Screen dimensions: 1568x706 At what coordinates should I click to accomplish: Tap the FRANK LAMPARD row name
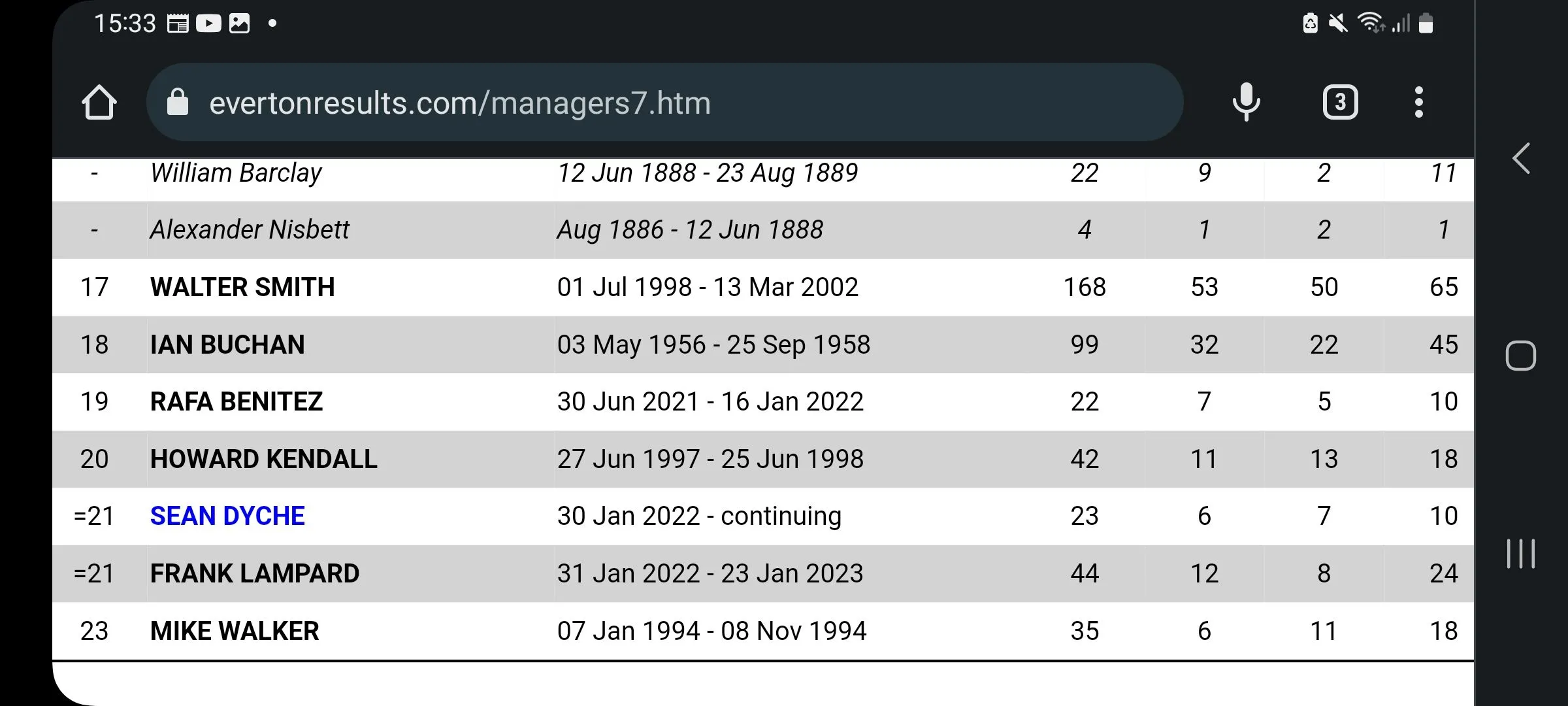pyautogui.click(x=255, y=574)
